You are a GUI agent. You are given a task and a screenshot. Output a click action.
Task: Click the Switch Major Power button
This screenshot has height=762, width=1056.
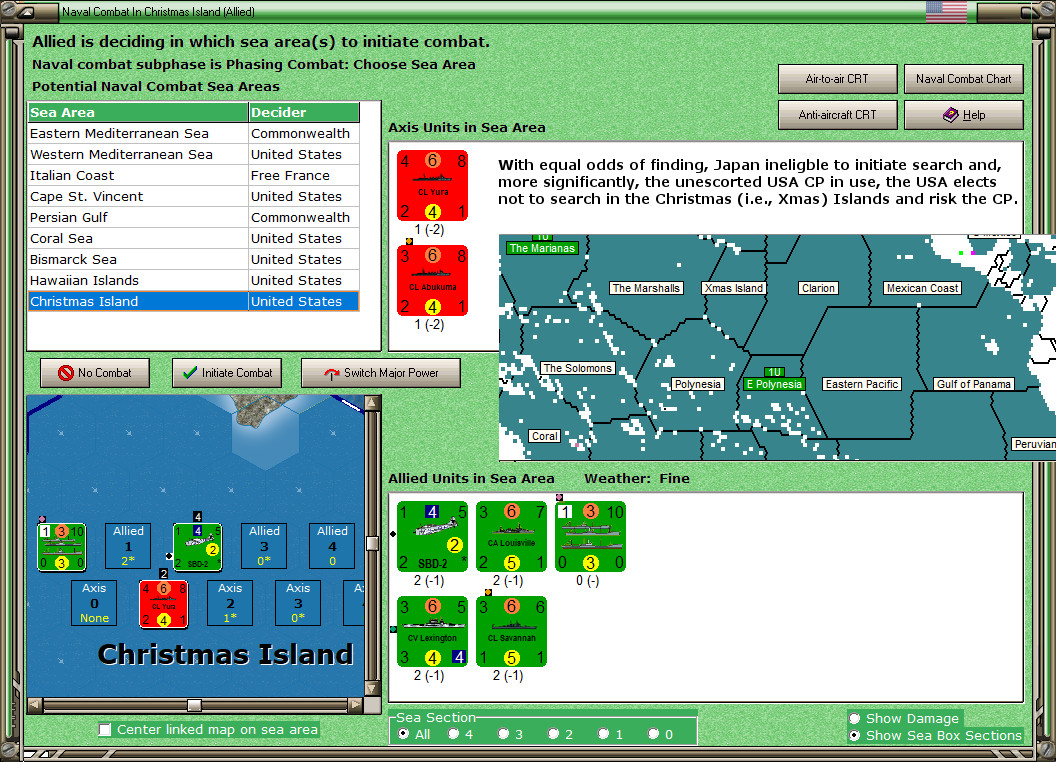[x=381, y=373]
